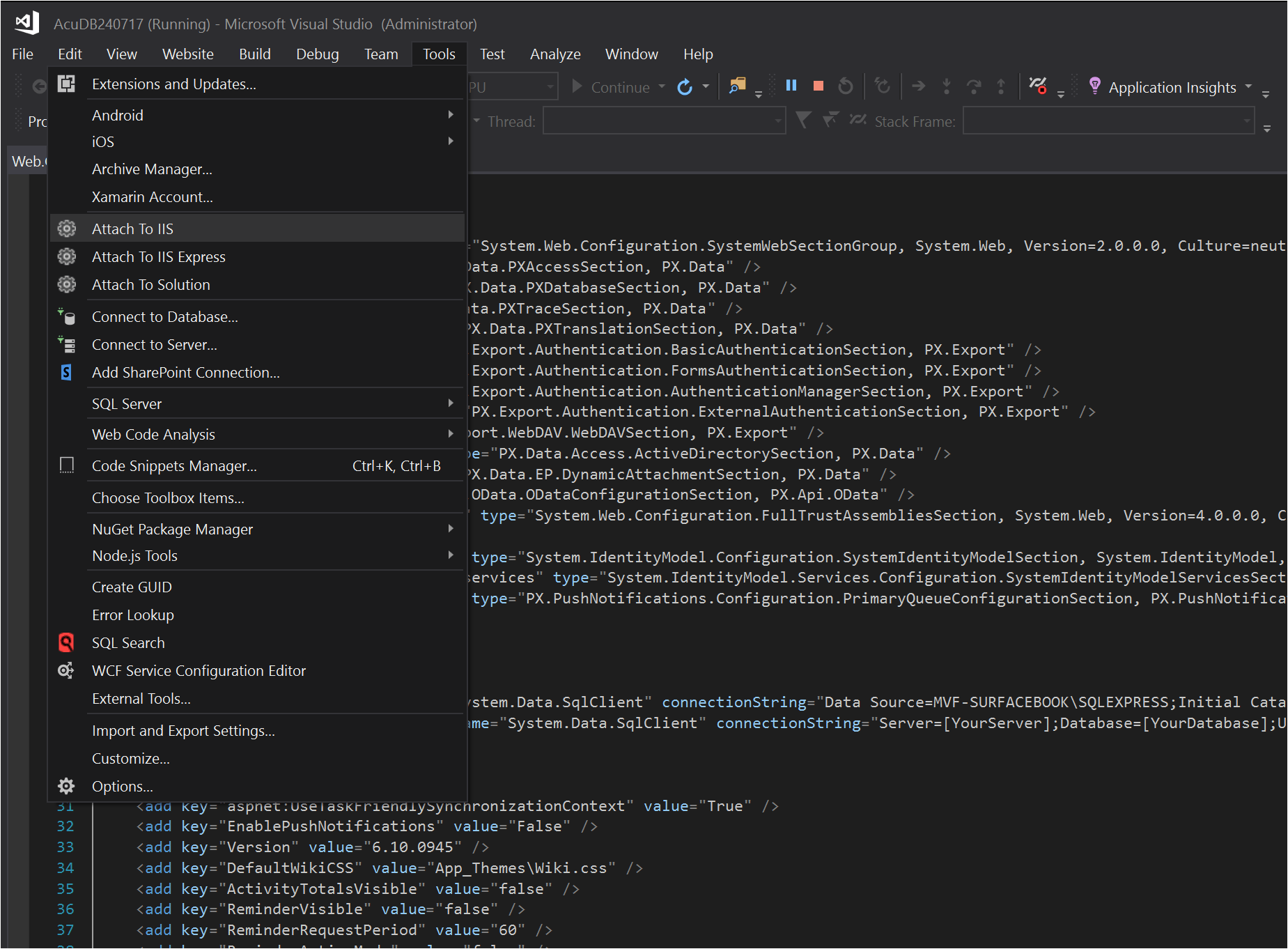Click the Step Out icon
1288x949 pixels.
coord(1000,86)
